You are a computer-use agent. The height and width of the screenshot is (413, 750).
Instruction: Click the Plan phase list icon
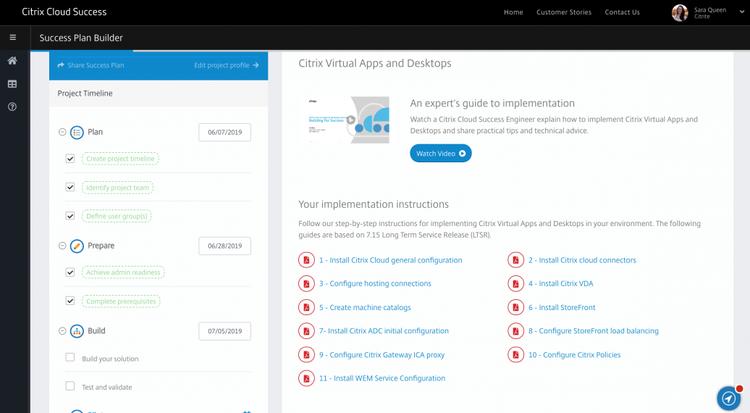(77, 132)
